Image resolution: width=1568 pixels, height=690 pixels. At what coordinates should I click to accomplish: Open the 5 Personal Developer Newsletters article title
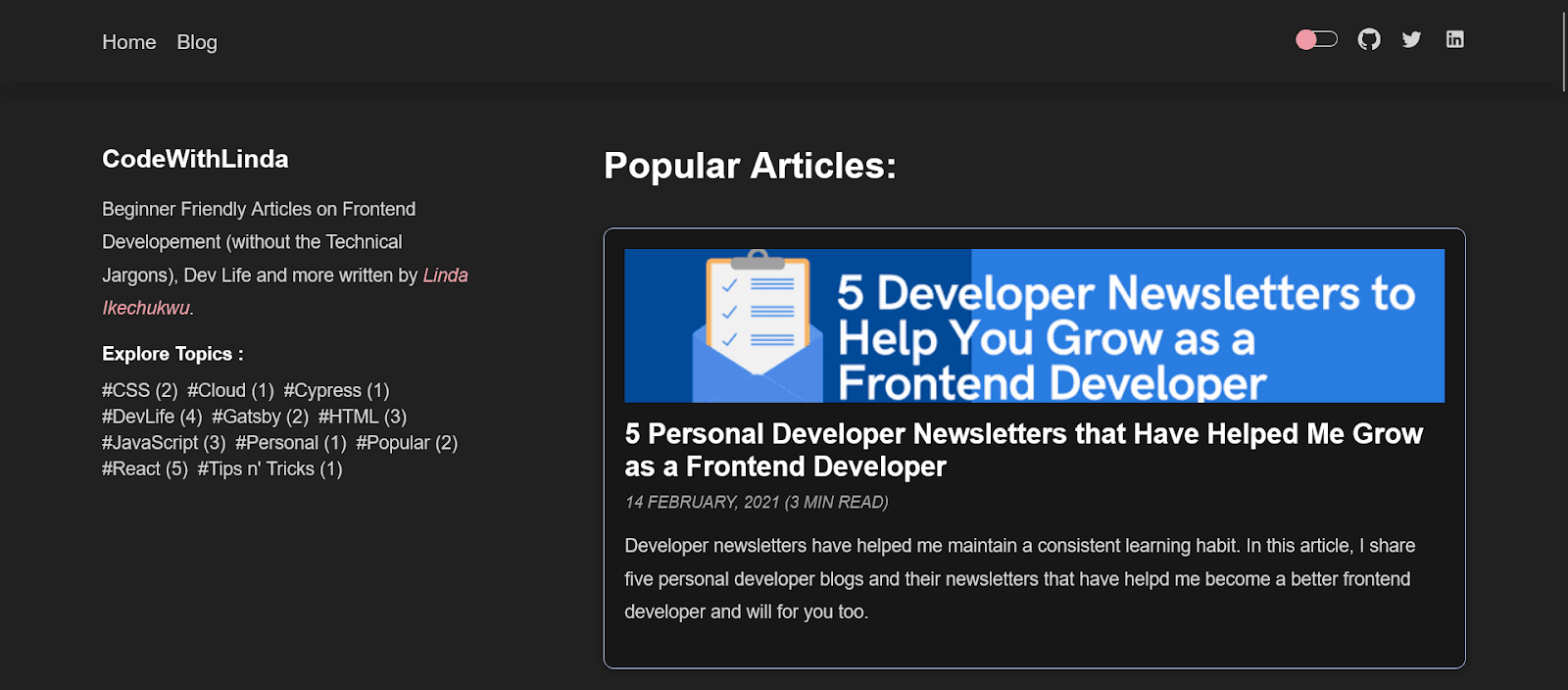pyautogui.click(x=1023, y=450)
